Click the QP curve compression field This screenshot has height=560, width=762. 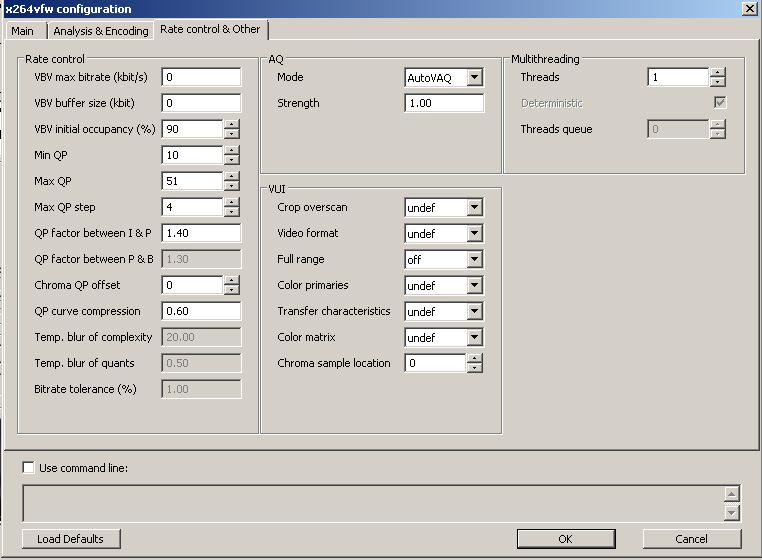pos(201,311)
